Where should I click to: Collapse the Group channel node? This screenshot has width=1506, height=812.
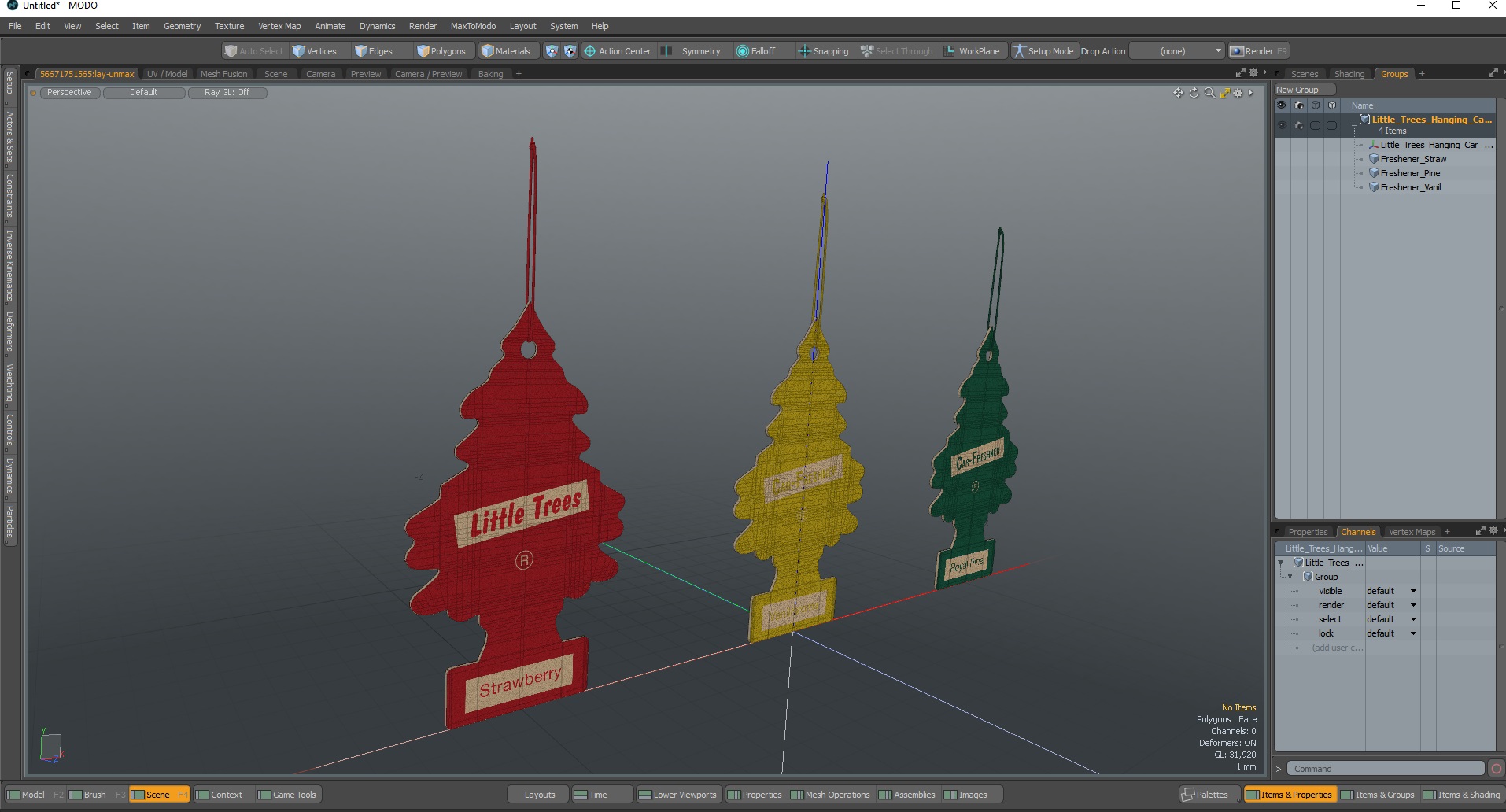pyautogui.click(x=1290, y=577)
